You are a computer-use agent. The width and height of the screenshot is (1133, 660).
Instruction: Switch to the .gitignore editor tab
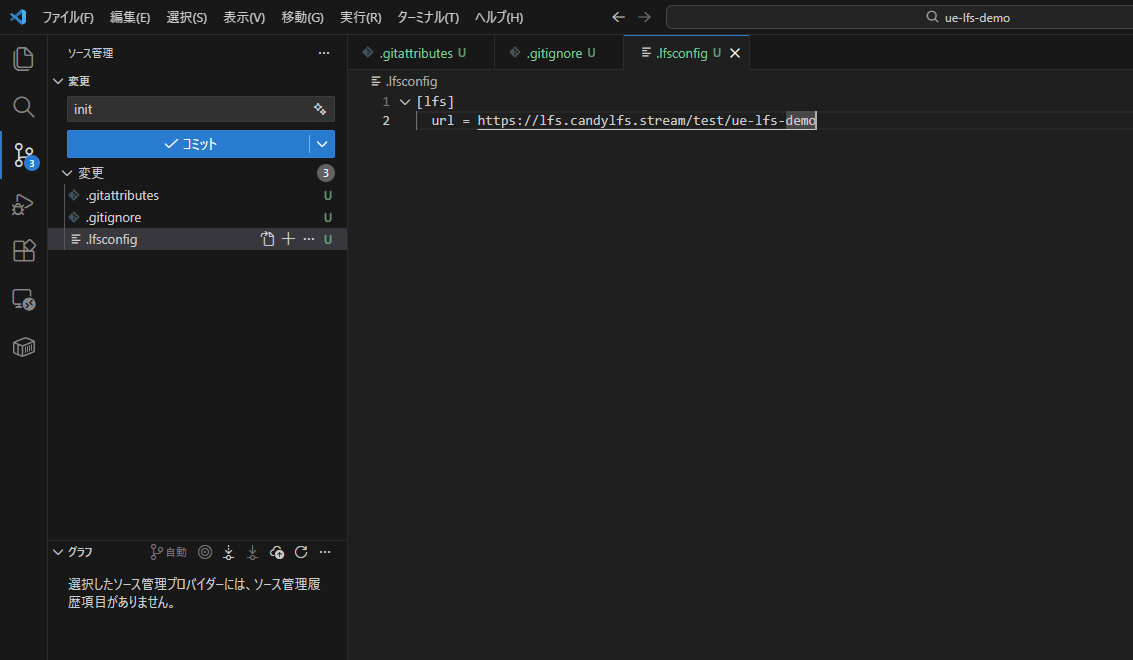point(553,53)
